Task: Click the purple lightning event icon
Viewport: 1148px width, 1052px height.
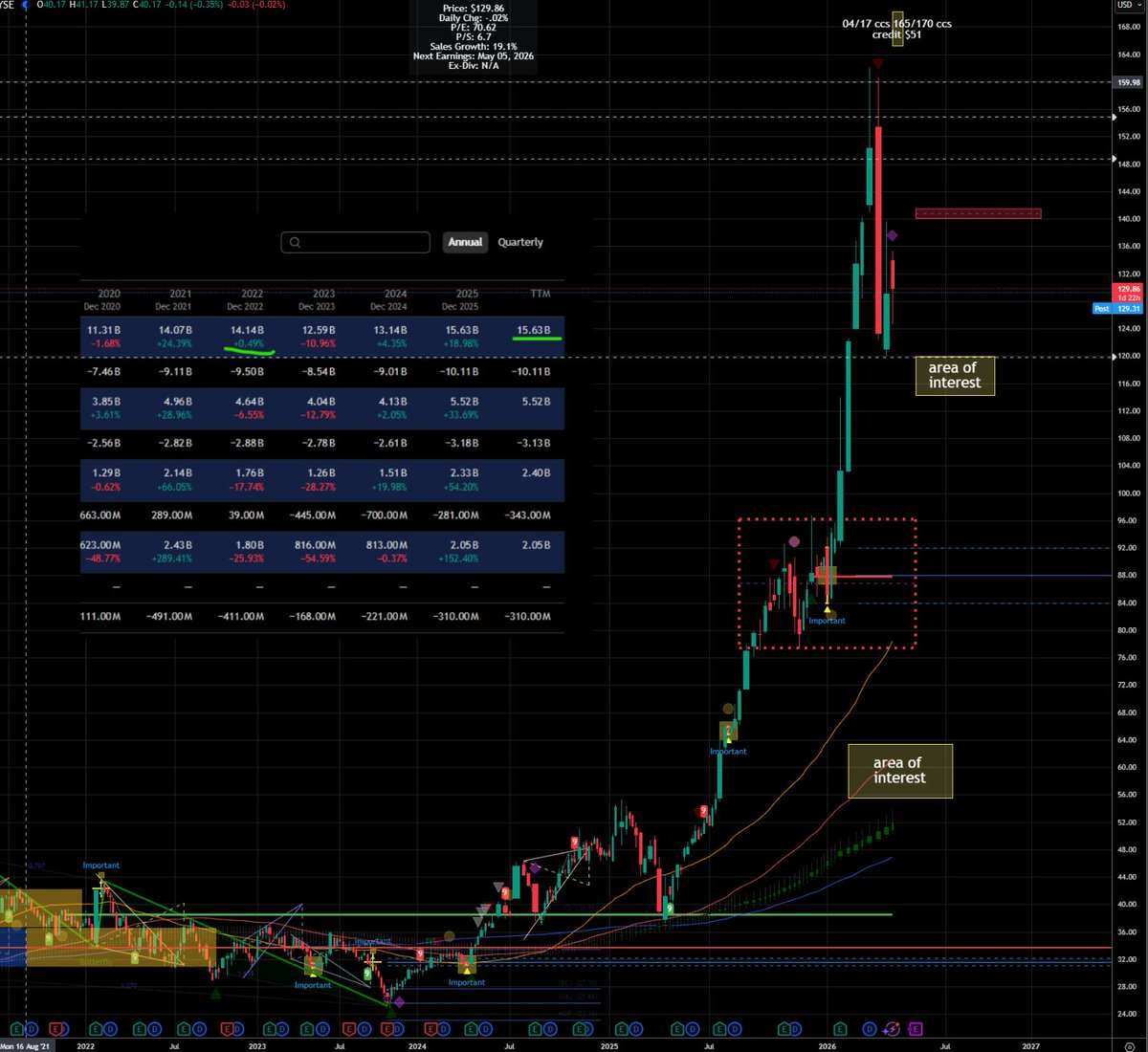Action: coord(892,1029)
